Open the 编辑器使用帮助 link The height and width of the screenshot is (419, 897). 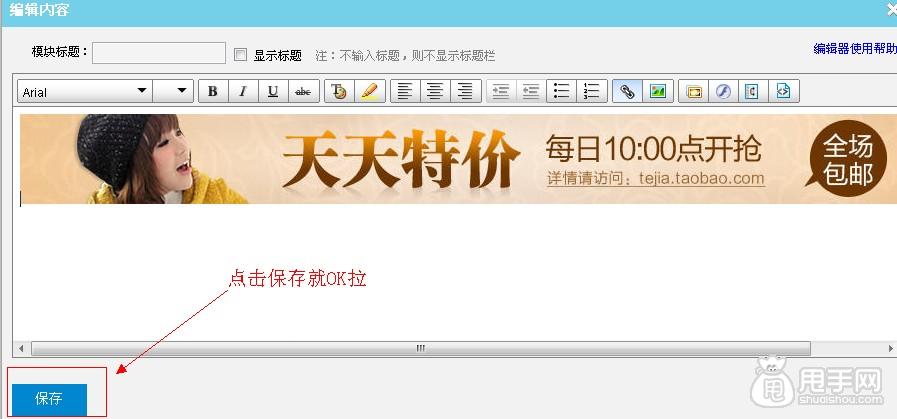click(x=855, y=49)
